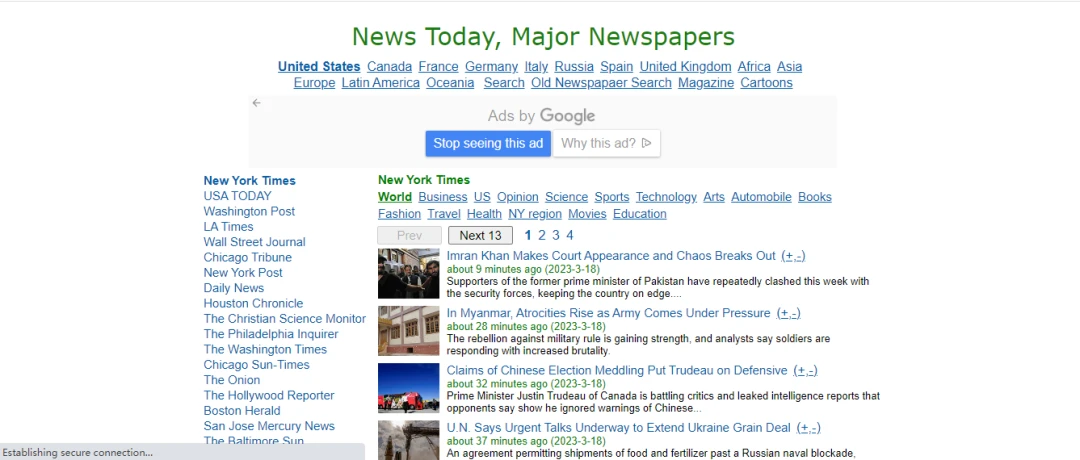Select the Opinion section tab
This screenshot has width=1080, height=460.
pyautogui.click(x=518, y=197)
